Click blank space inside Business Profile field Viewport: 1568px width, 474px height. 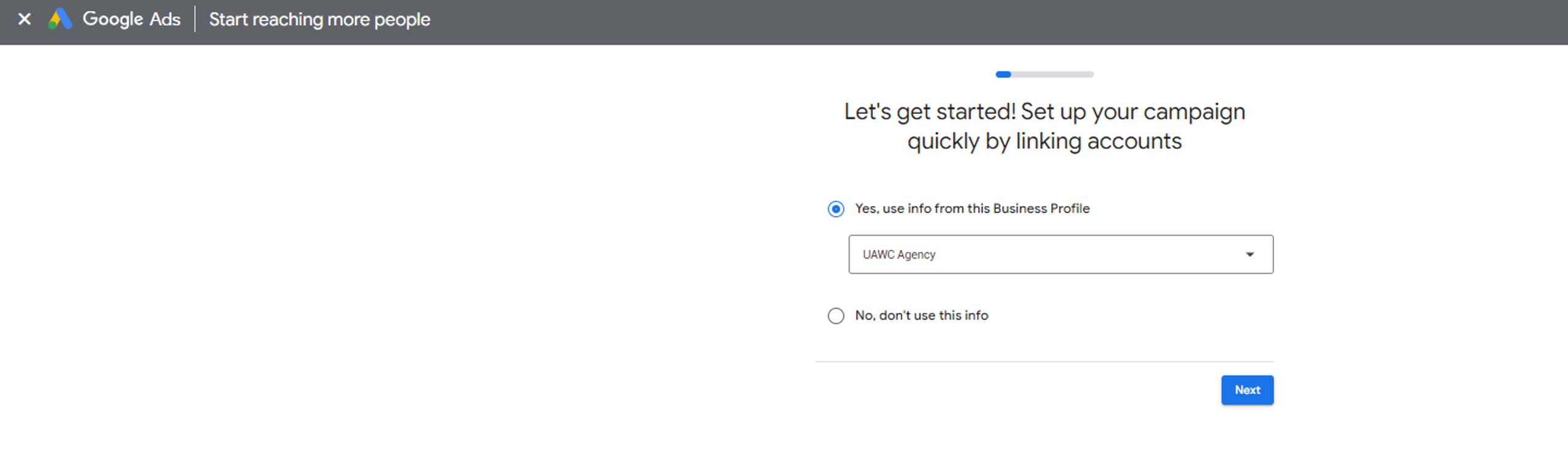[x=1090, y=255]
